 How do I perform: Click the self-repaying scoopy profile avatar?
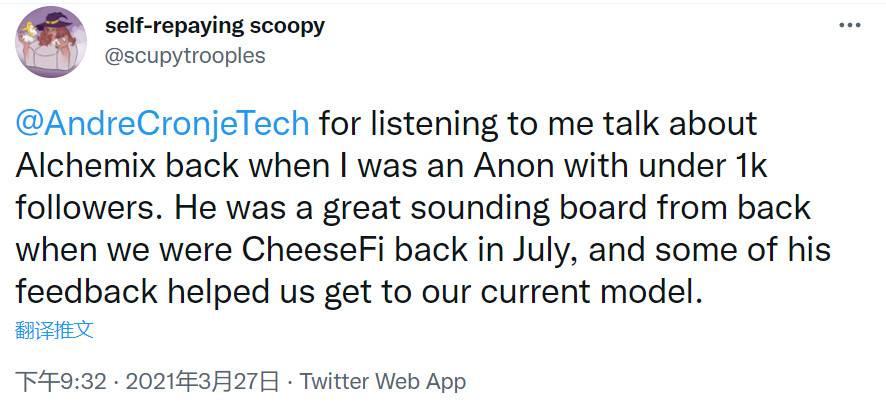coord(50,40)
